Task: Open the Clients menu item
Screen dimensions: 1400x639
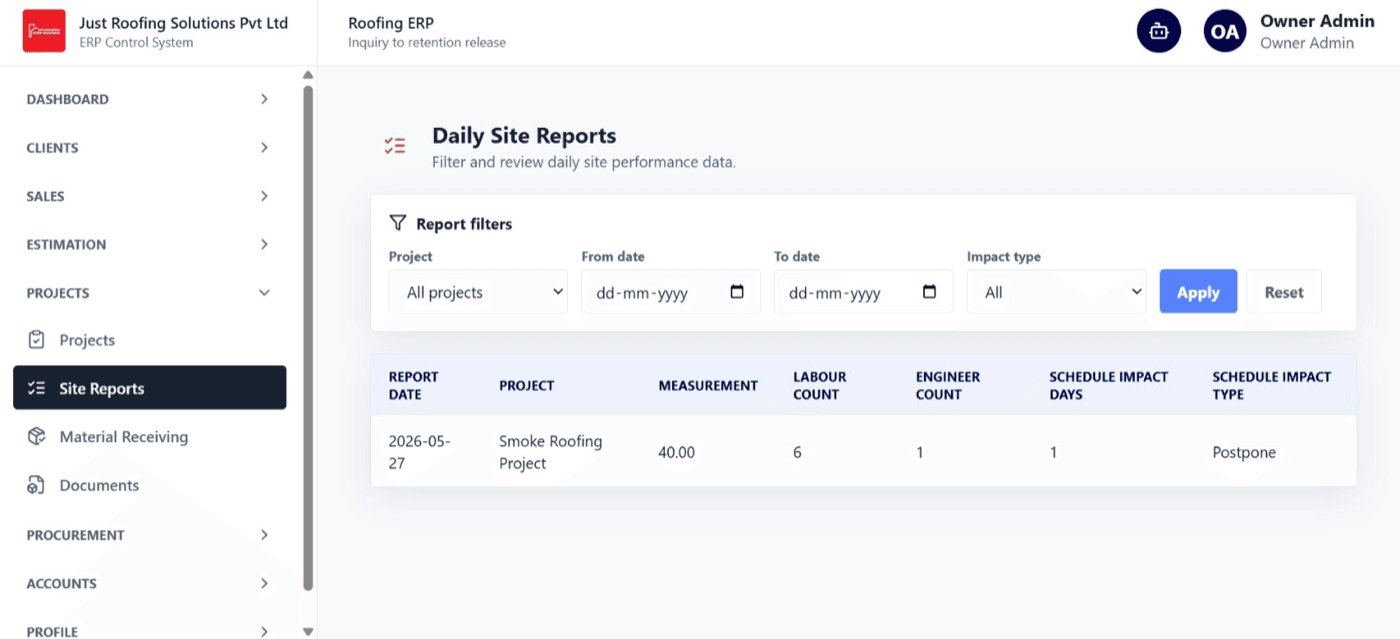Action: [x=149, y=147]
